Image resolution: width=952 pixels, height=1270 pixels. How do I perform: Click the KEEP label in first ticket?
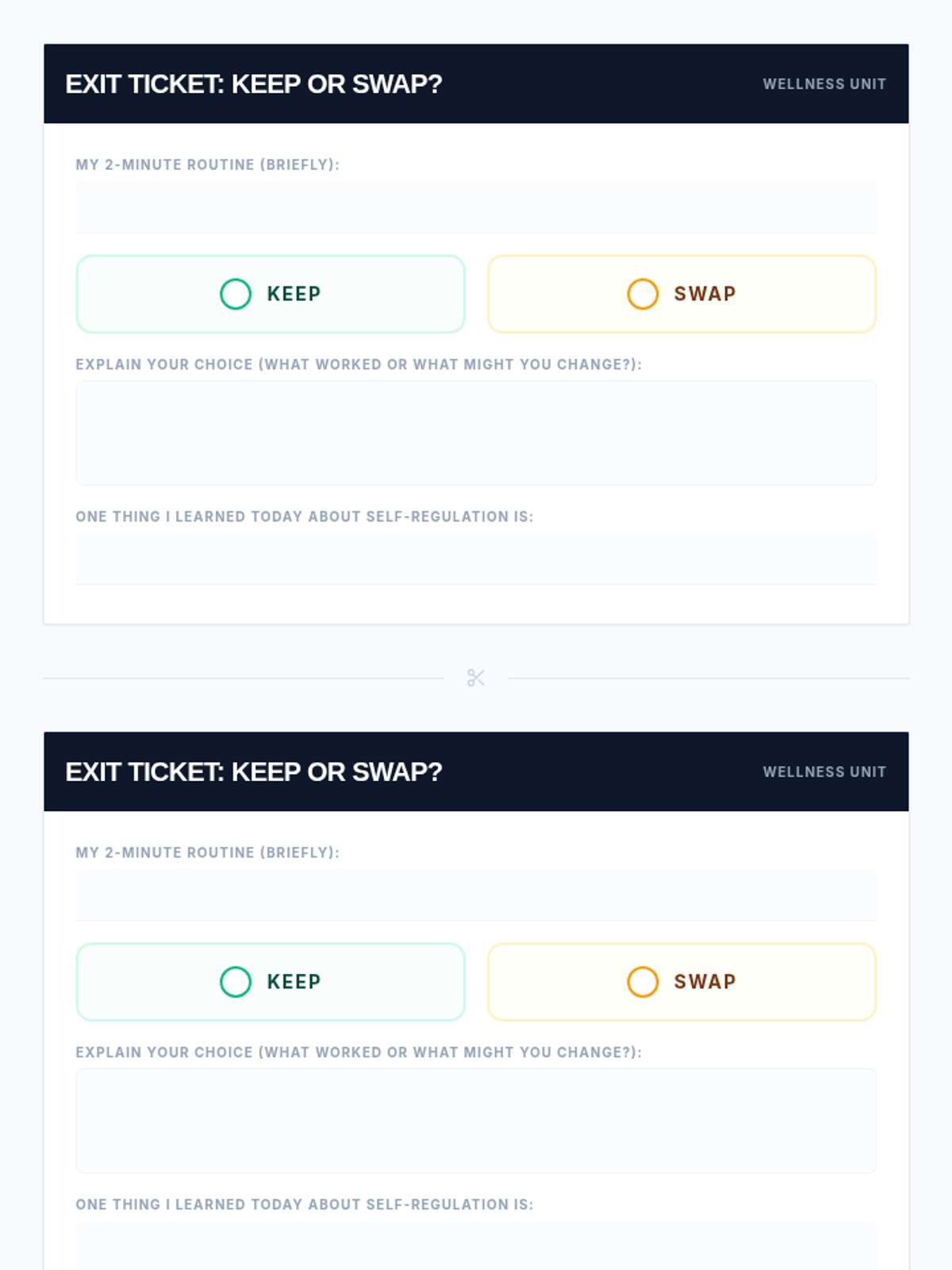(294, 294)
